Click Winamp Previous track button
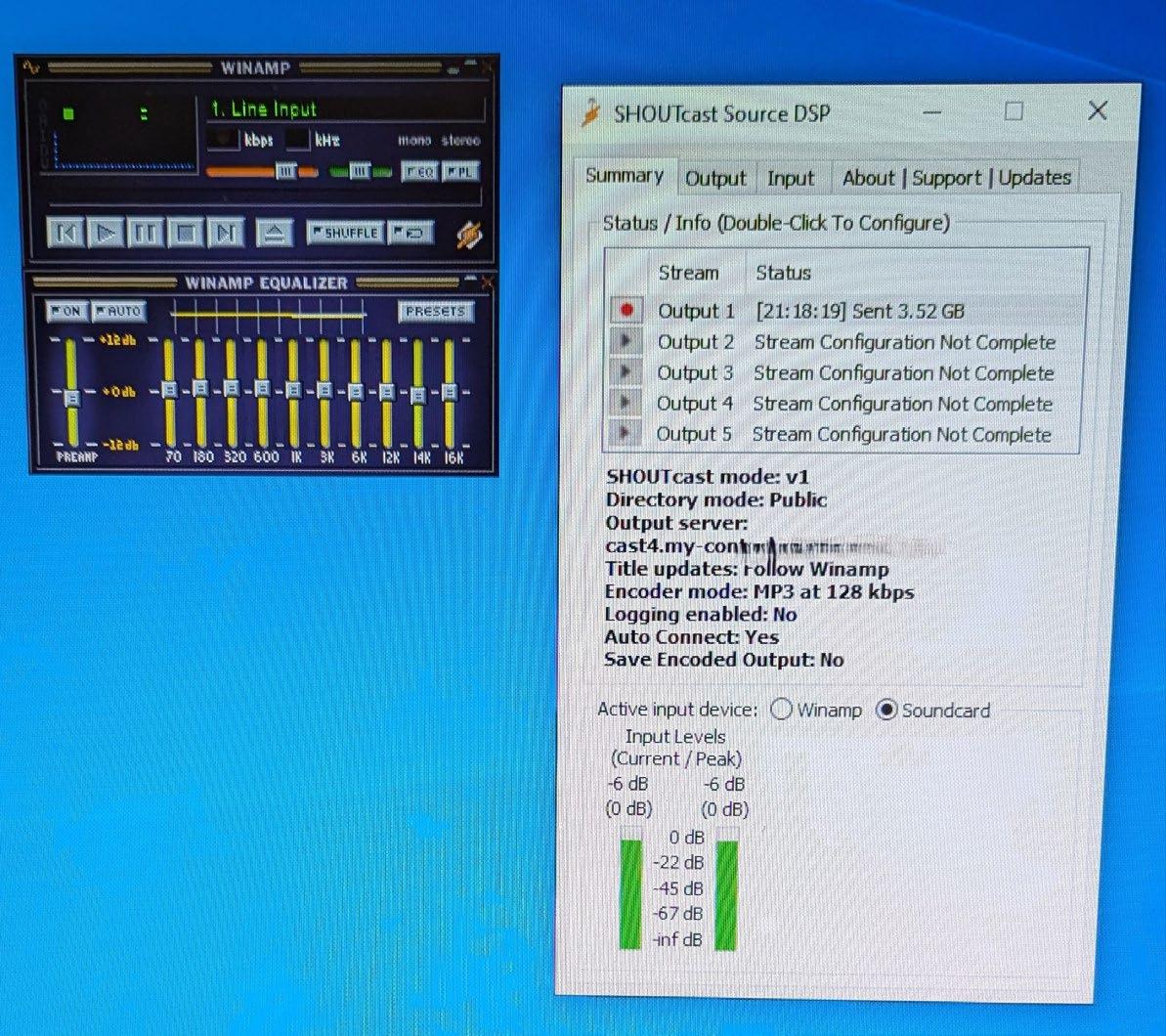The width and height of the screenshot is (1166, 1036). [65, 233]
